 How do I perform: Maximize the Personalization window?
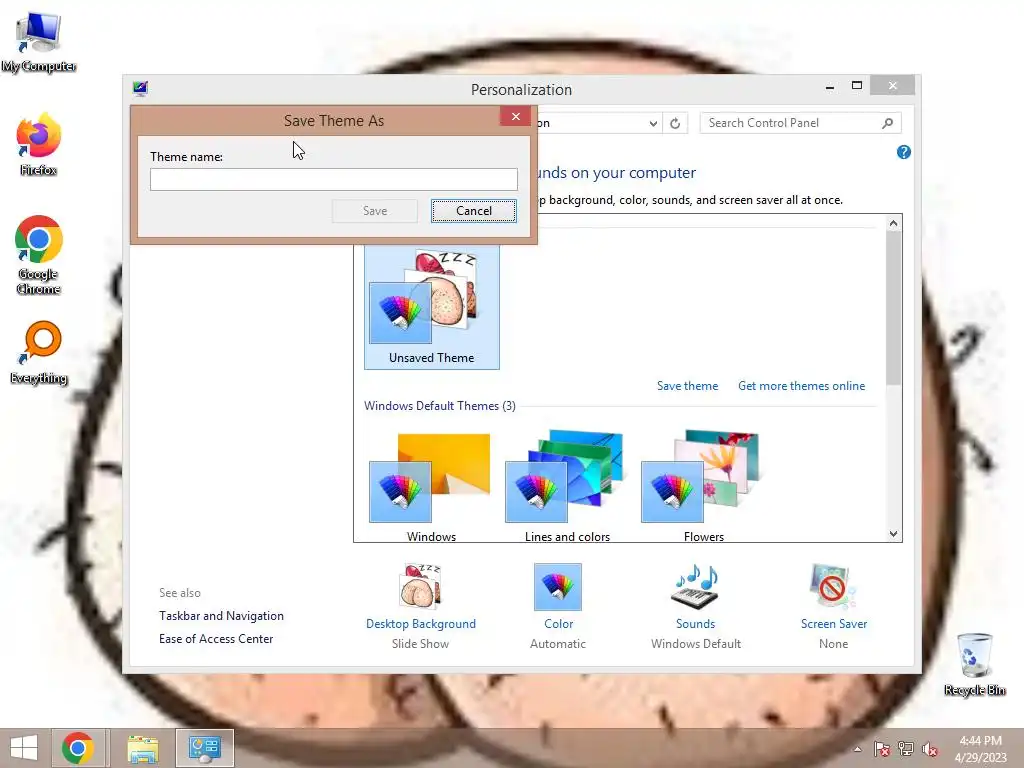point(857,86)
